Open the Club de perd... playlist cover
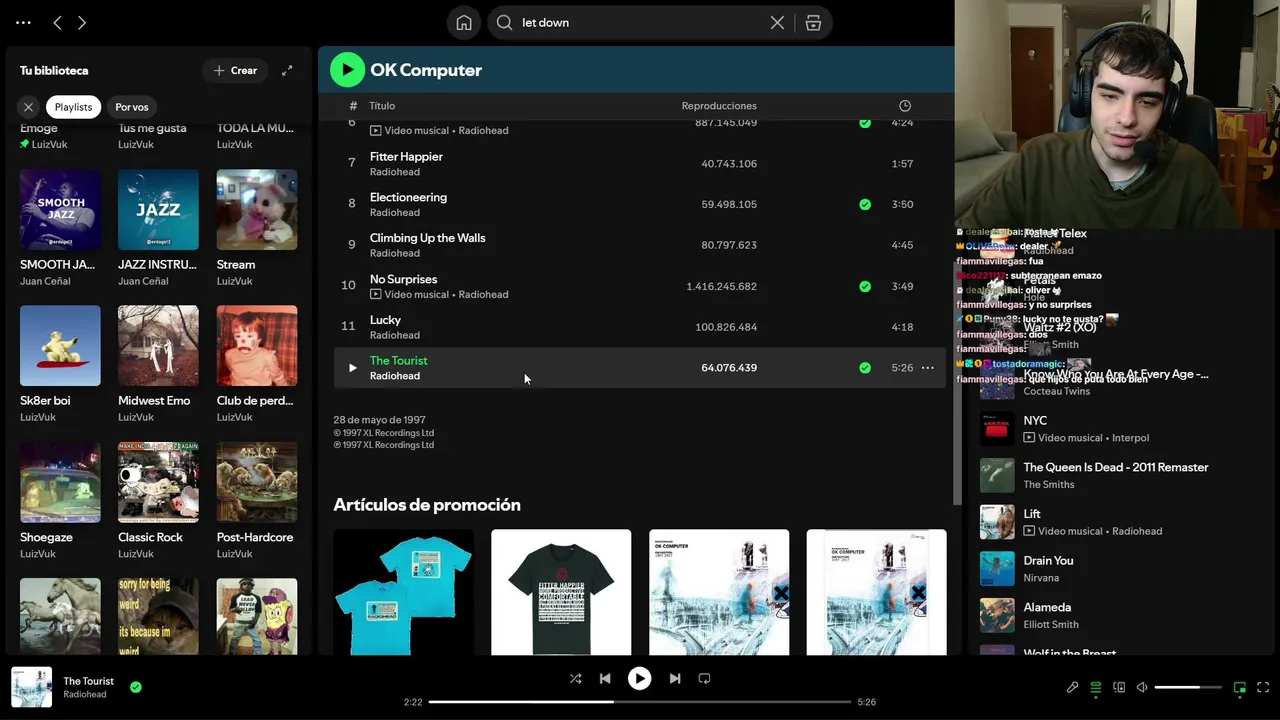This screenshot has width=1280, height=720. click(x=257, y=345)
